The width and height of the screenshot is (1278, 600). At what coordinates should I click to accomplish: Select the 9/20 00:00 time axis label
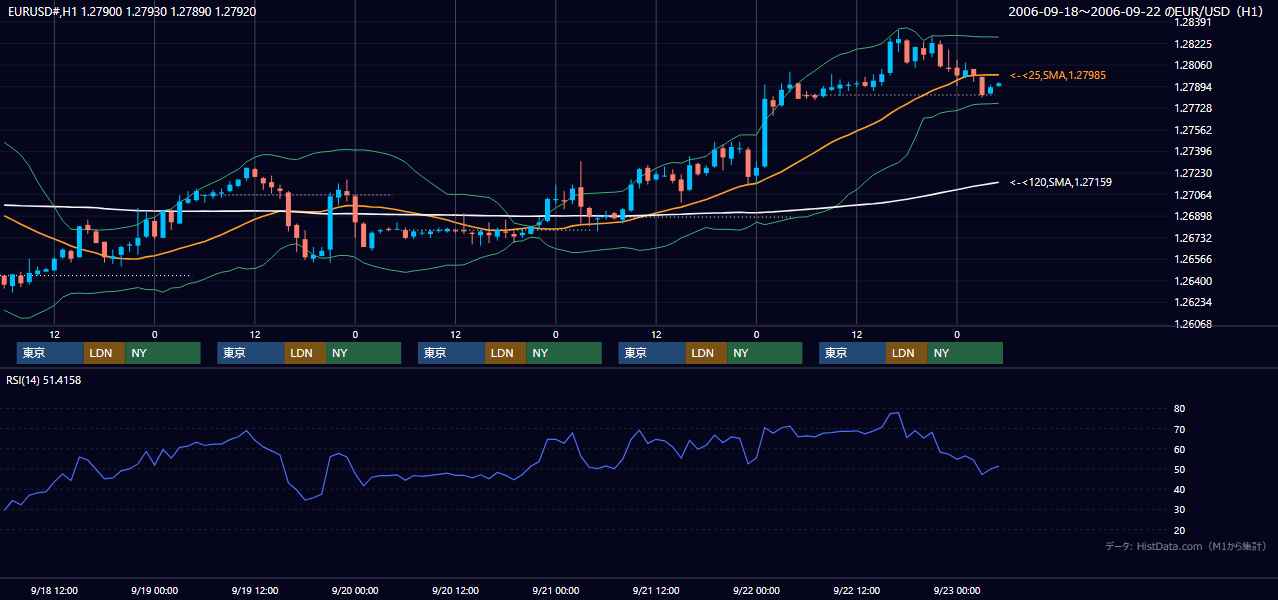tap(355, 590)
